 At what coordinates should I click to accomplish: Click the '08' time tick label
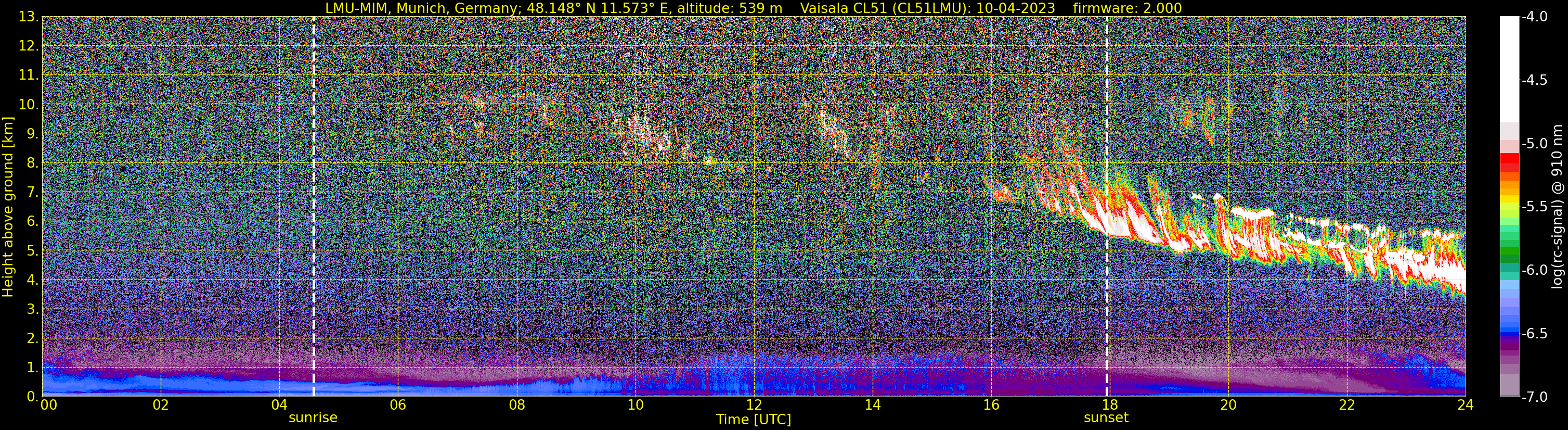click(x=516, y=405)
